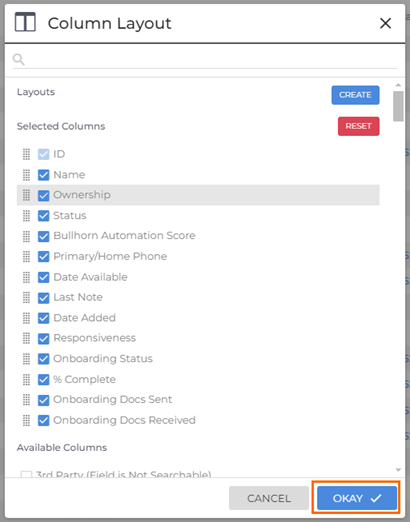Click the drag handle beside Onboarding Docs Received
The width and height of the screenshot is (410, 522).
[x=26, y=420]
